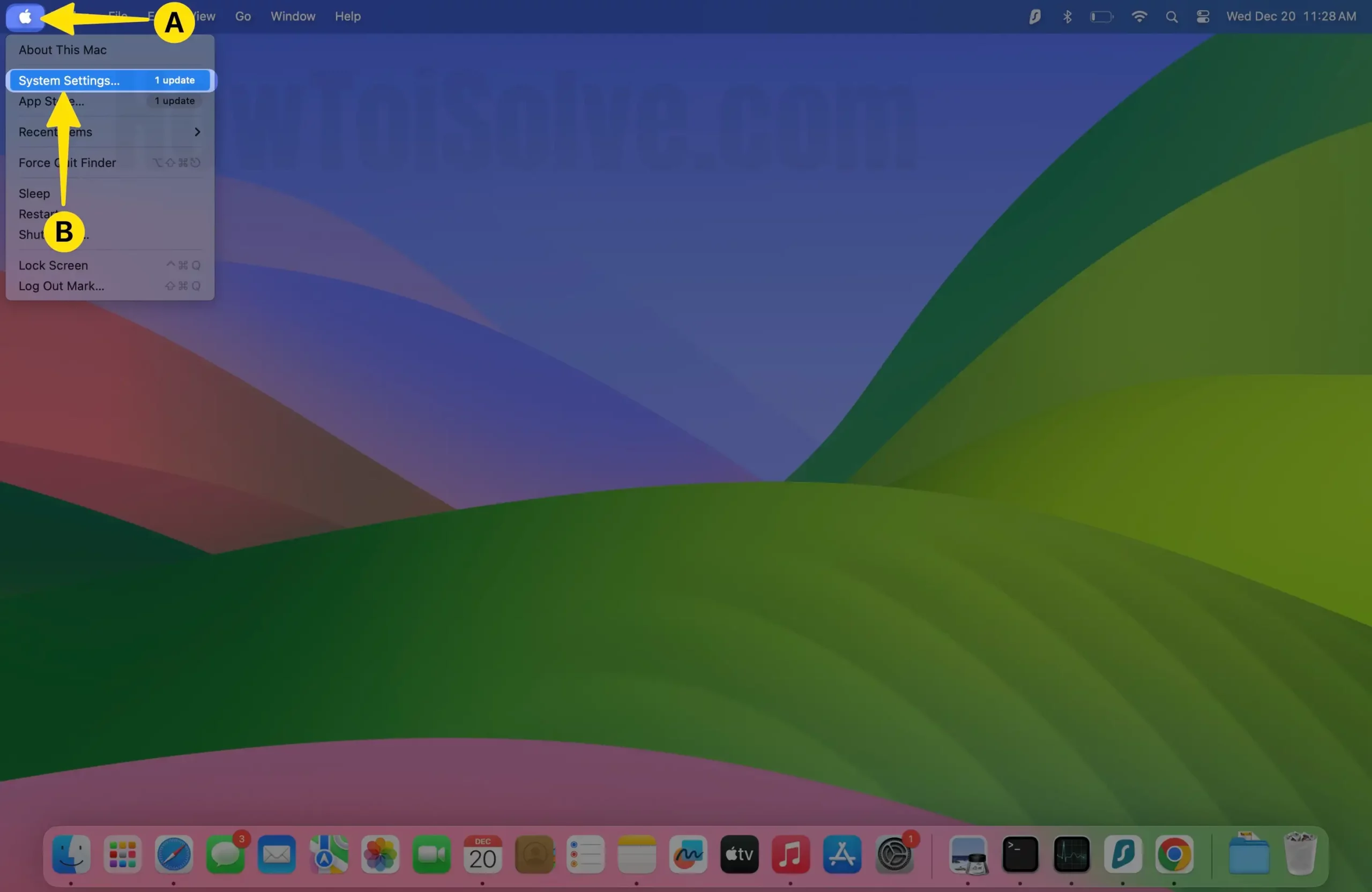Choose Lock Screen from menu
This screenshot has width=1372, height=892.
(109, 265)
